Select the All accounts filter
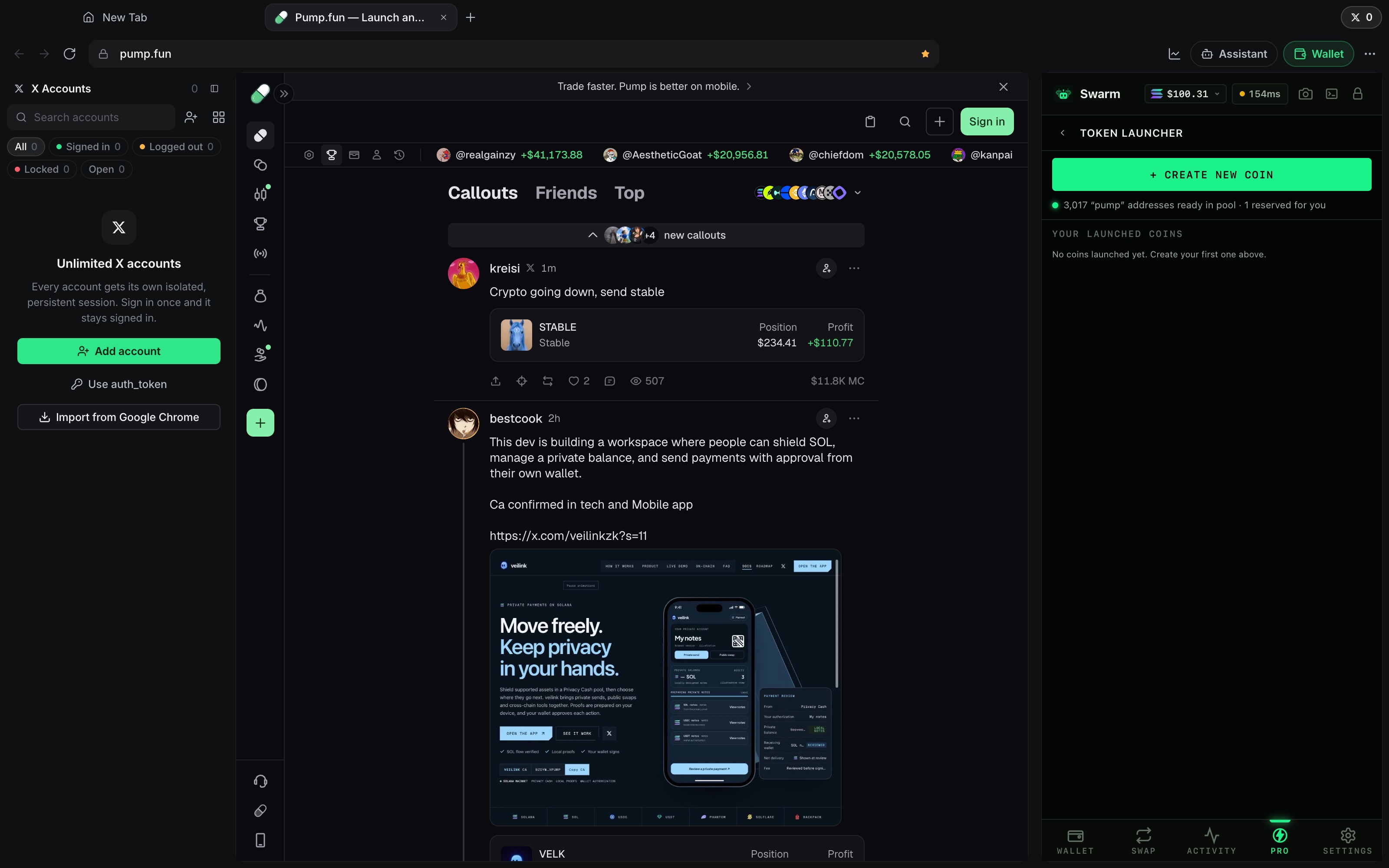 (x=26, y=147)
